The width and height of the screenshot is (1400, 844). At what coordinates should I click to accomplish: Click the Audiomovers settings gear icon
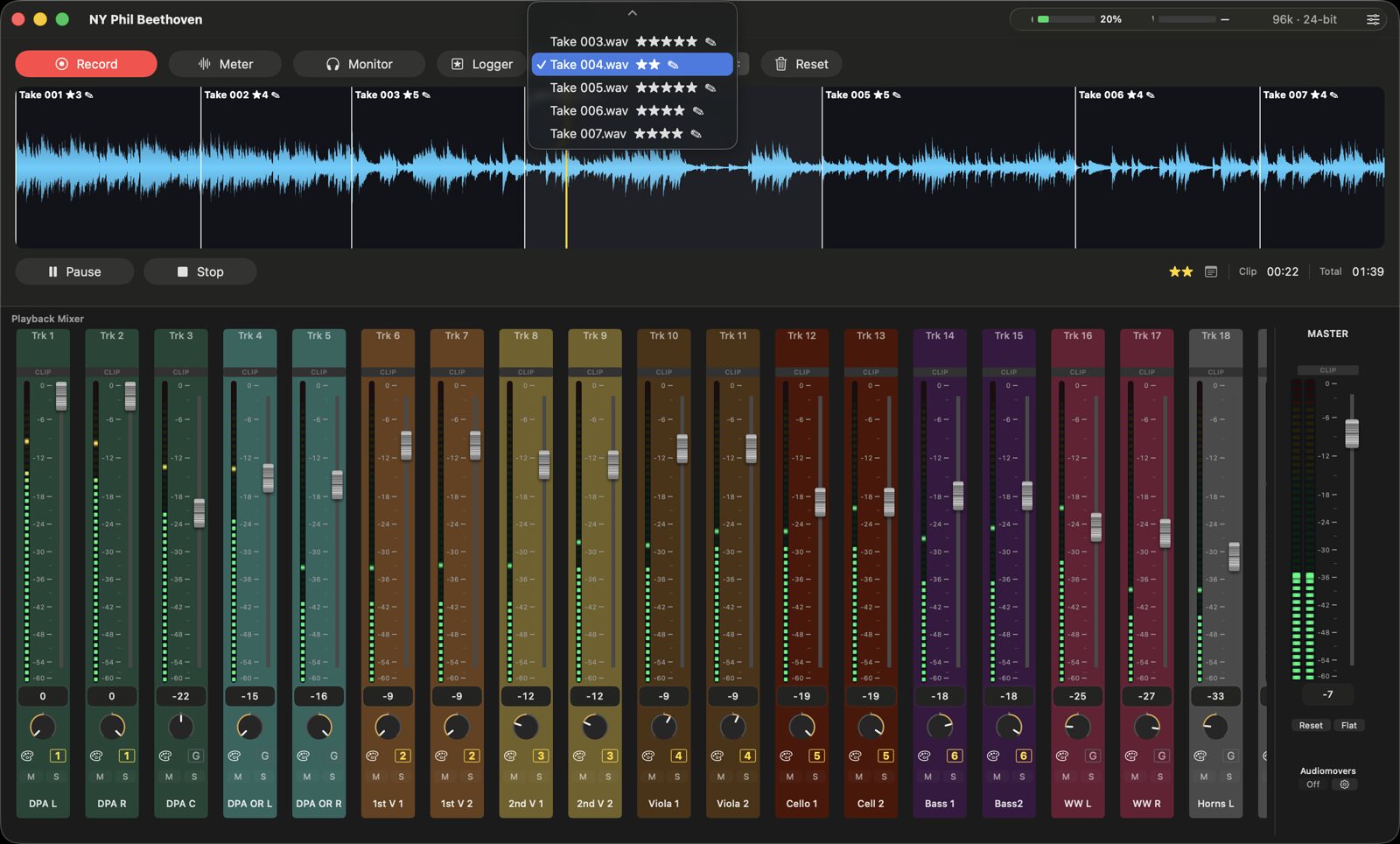pyautogui.click(x=1345, y=784)
